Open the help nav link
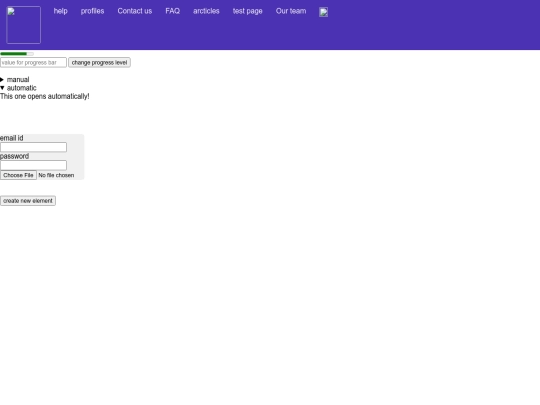Viewport: 540px width, 405px height. (x=61, y=11)
